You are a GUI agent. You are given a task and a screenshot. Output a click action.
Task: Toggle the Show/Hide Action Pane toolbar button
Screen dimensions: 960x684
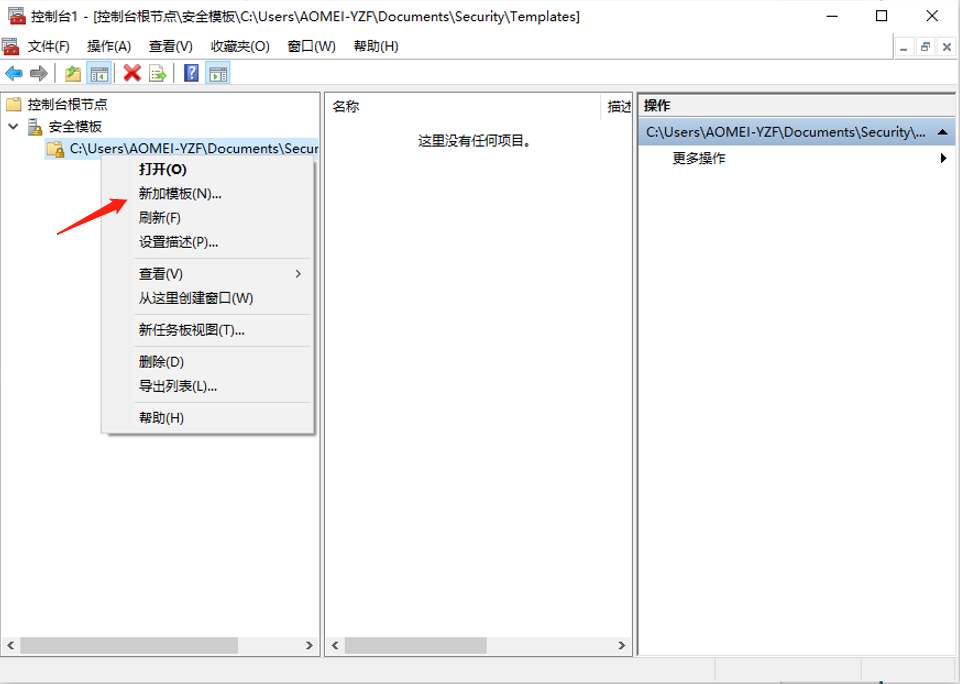(218, 72)
